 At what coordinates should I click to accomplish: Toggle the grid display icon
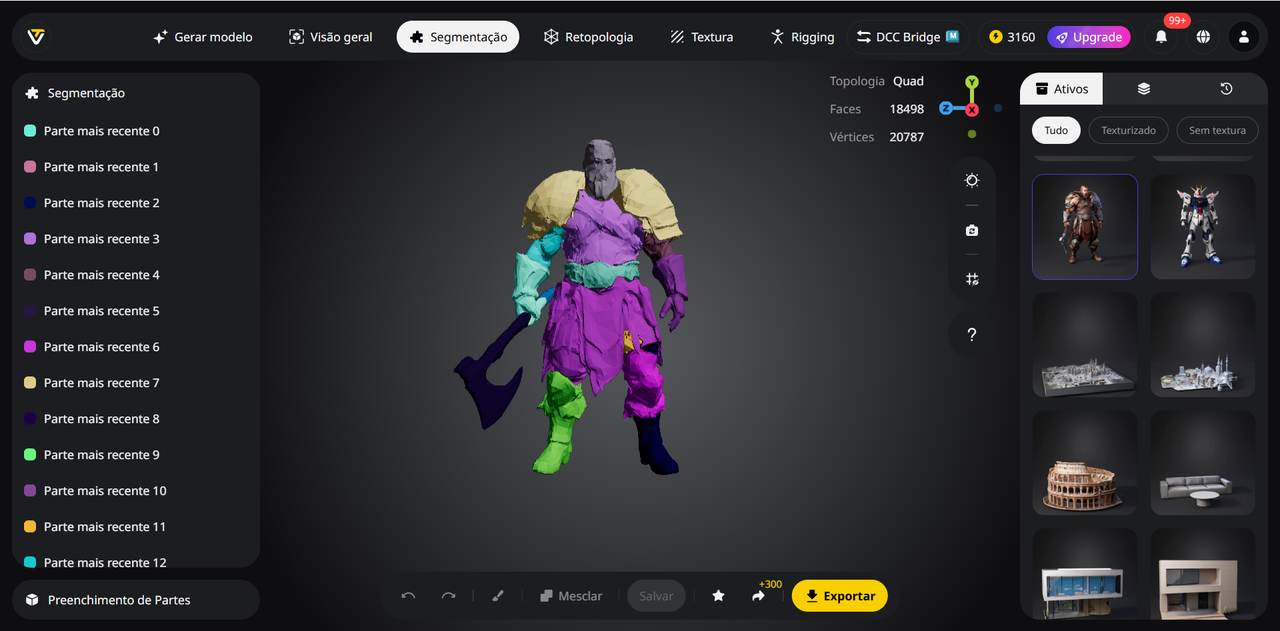click(972, 279)
